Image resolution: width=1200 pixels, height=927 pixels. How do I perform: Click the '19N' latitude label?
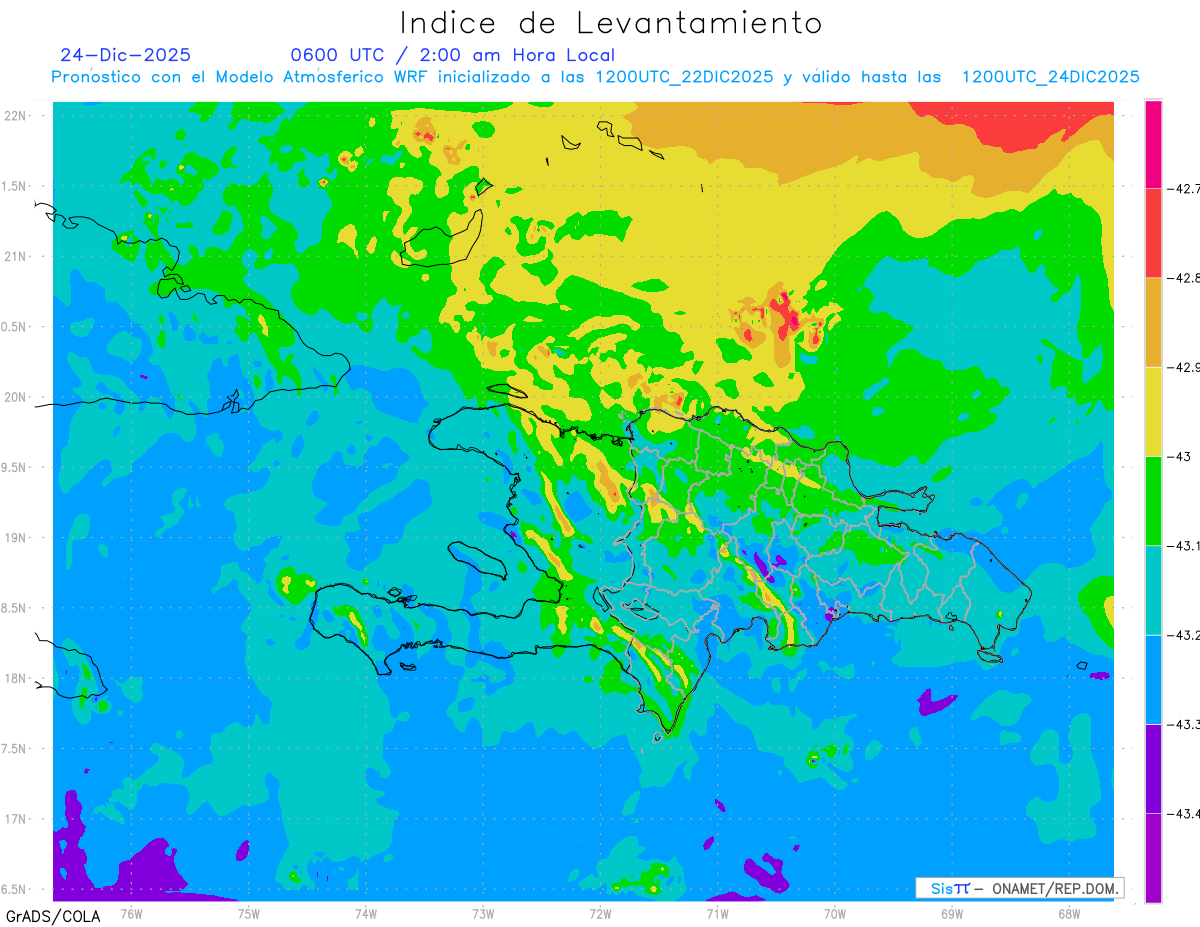[17, 538]
